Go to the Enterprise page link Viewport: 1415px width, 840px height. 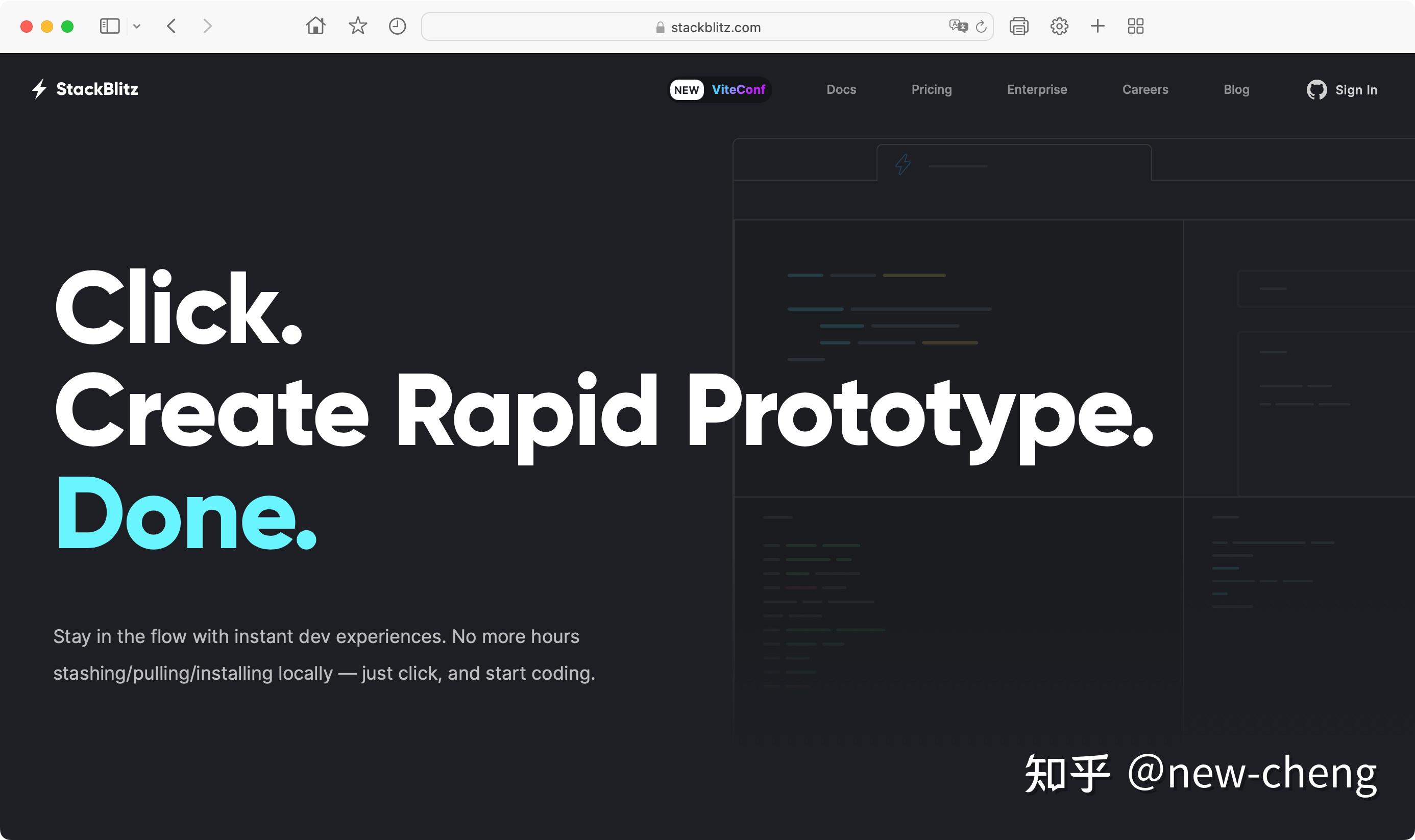point(1036,89)
